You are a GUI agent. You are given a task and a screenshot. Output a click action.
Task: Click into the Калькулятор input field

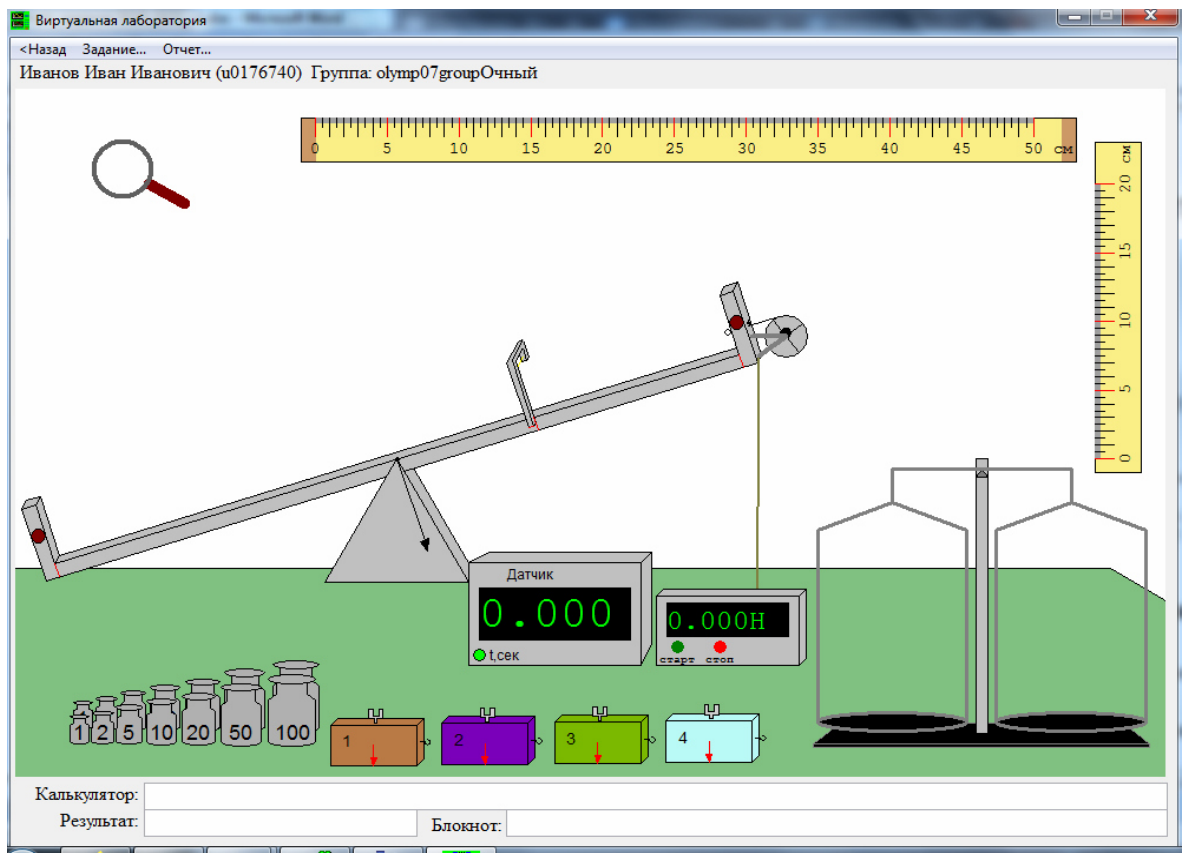pyautogui.click(x=656, y=795)
